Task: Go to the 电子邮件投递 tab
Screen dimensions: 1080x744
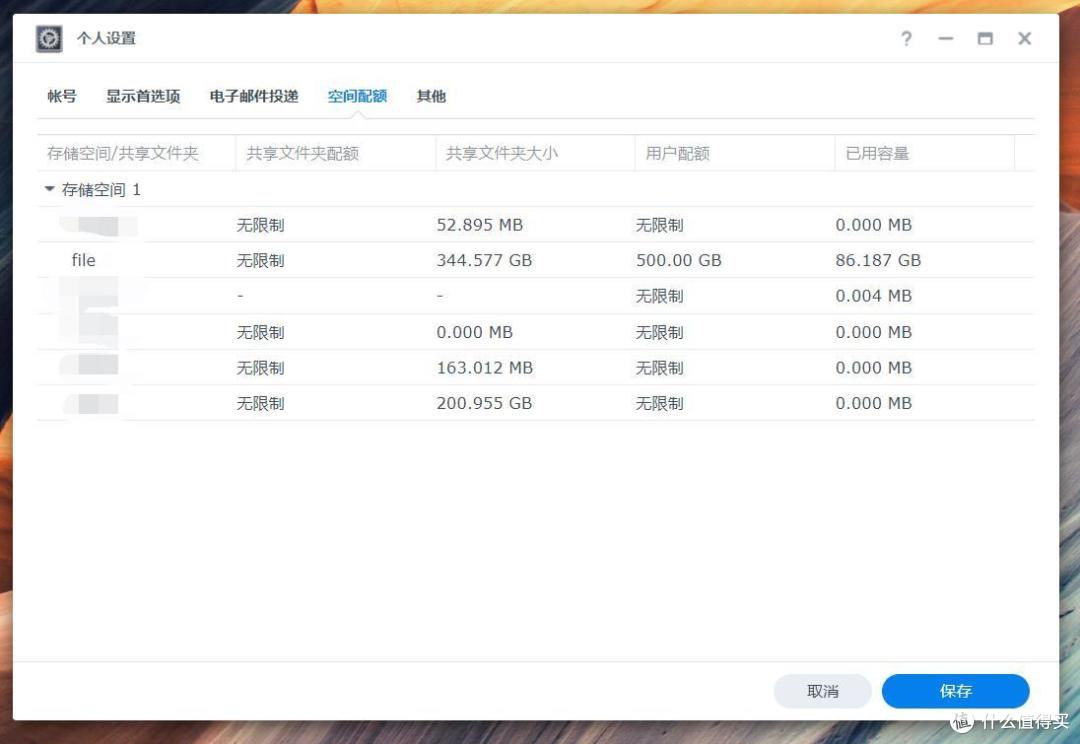Action: [253, 96]
